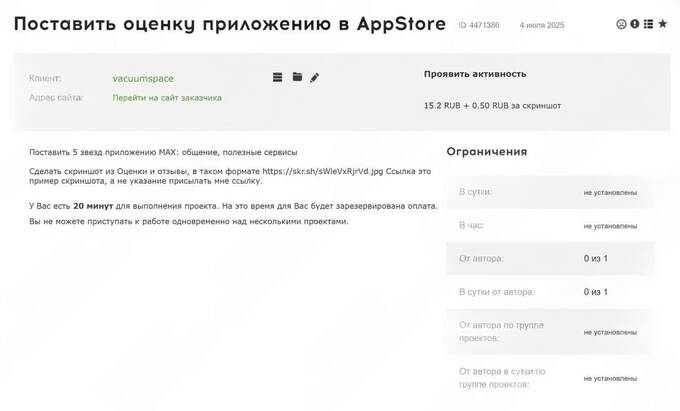Click the "Проявить активность" heading
Screen dimensions: 680x411
pyautogui.click(x=475, y=74)
